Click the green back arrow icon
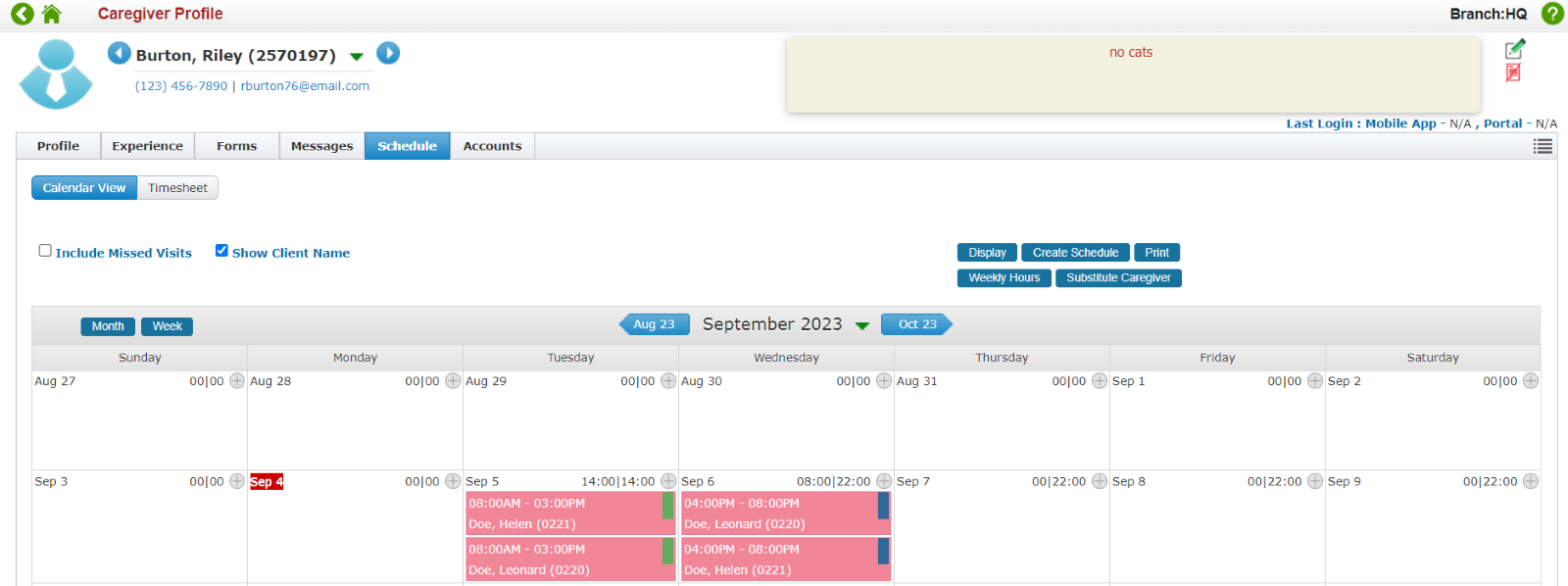This screenshot has height=586, width=1568. pos(22,14)
